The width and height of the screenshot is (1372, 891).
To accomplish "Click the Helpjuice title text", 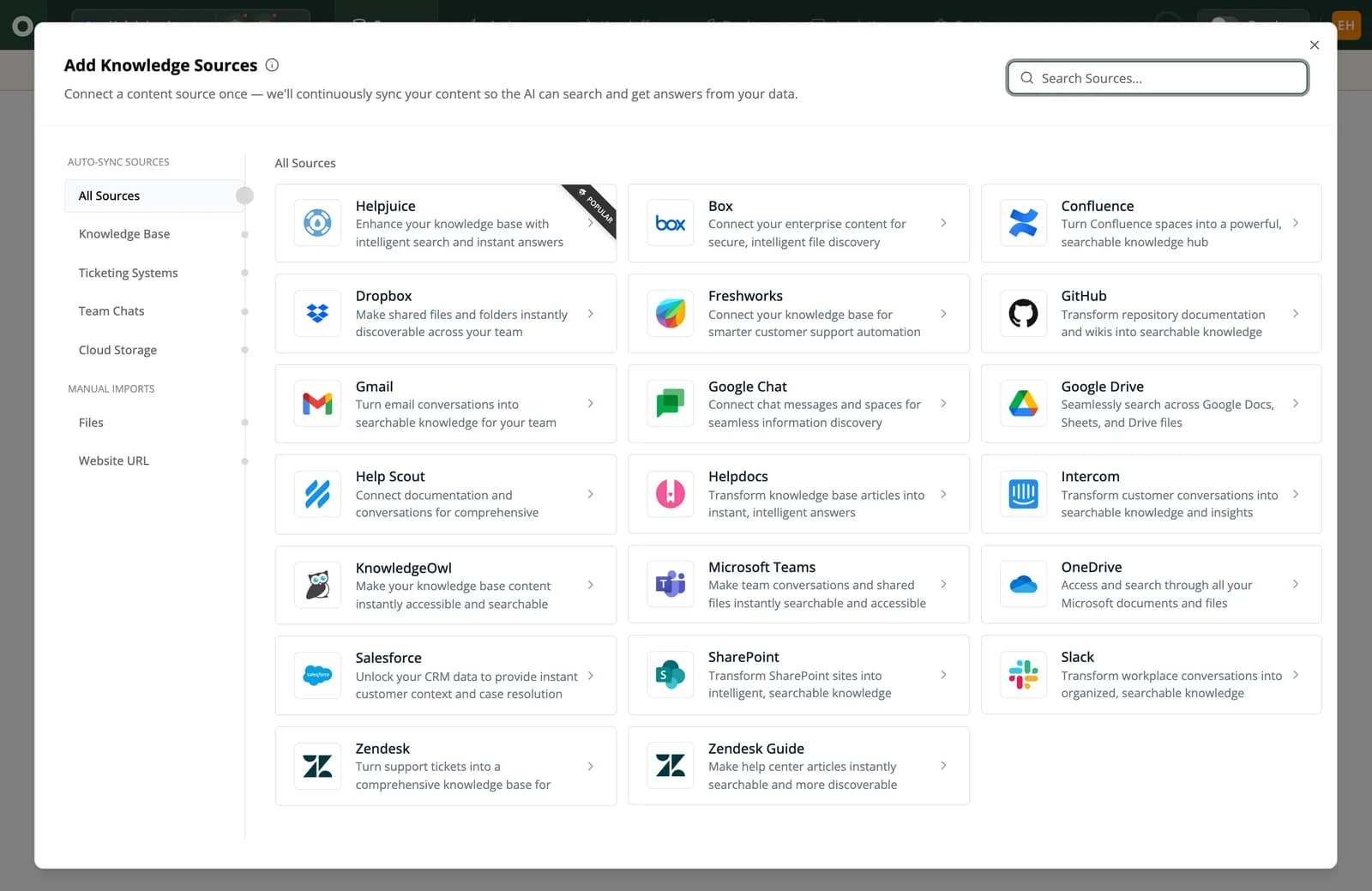I will [385, 206].
